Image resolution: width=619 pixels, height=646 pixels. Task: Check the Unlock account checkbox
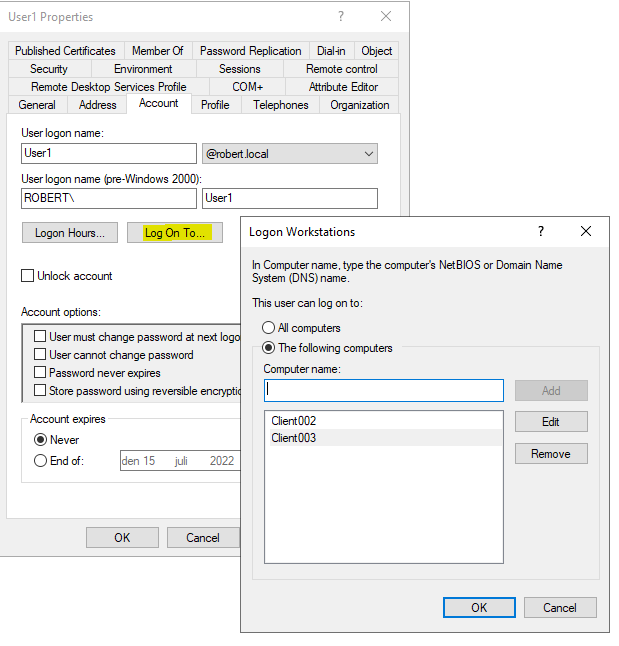28,276
